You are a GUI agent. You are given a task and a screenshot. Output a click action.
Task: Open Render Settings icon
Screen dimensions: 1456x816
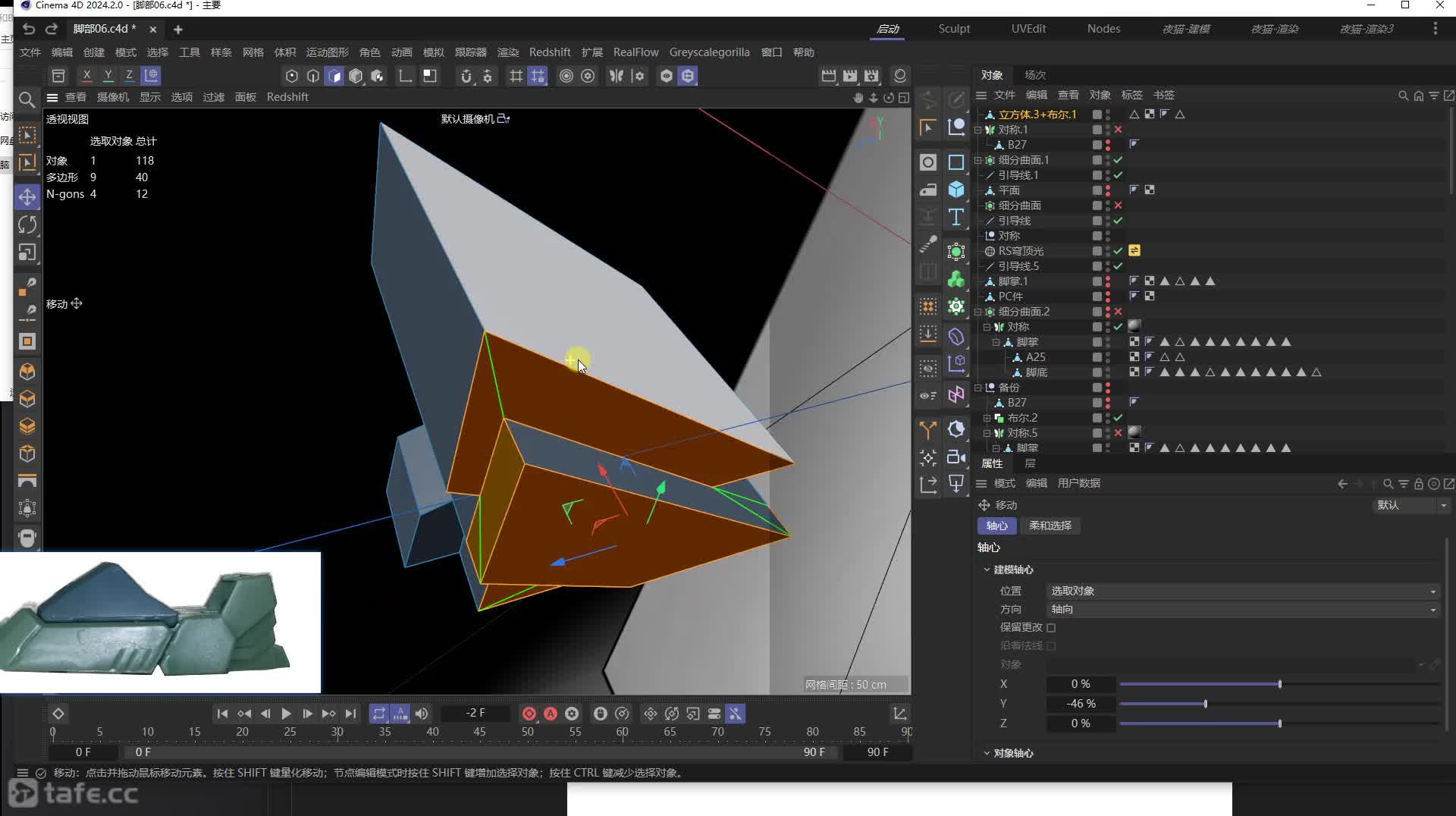click(871, 76)
